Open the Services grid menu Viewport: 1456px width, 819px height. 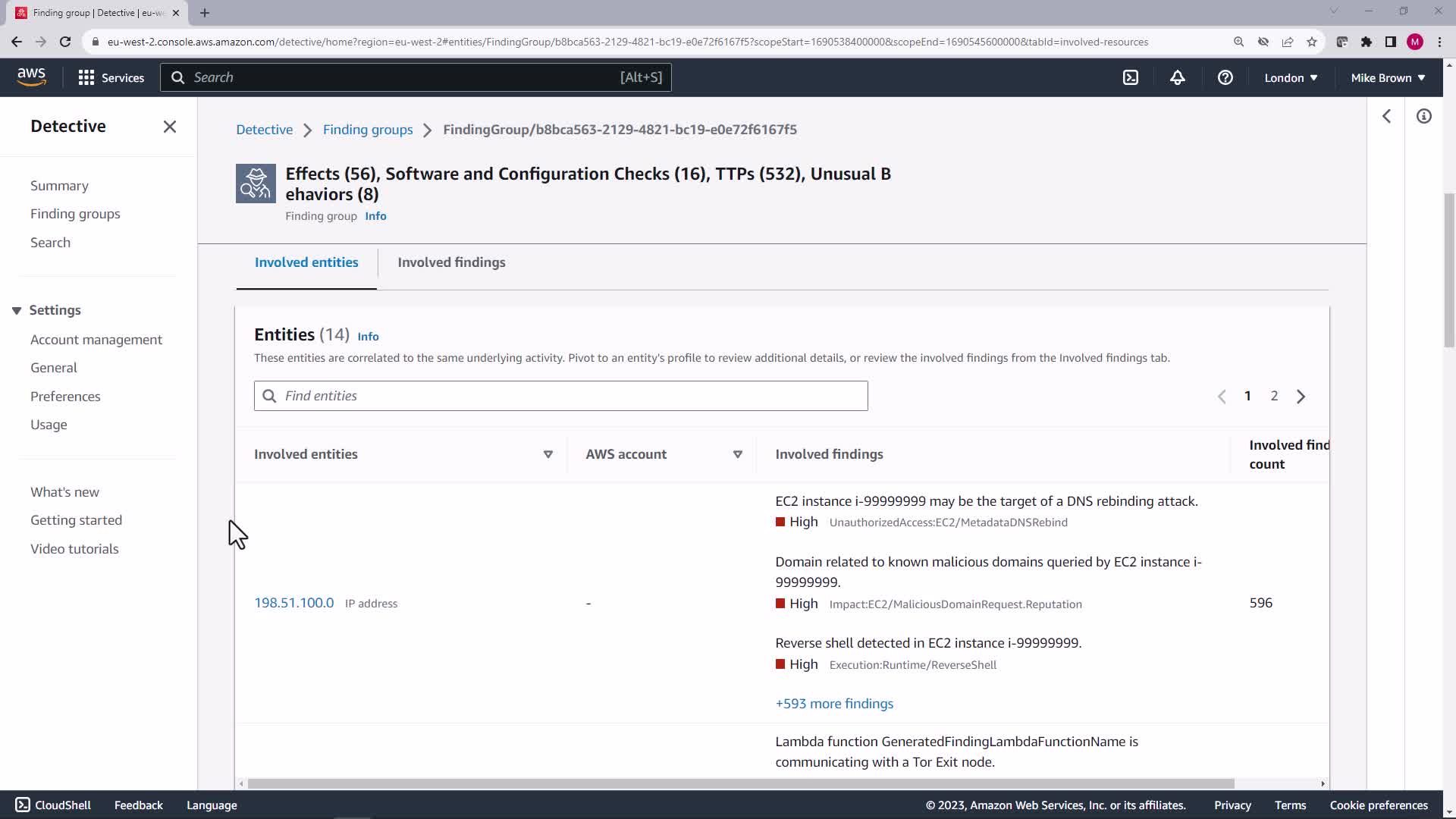111,77
